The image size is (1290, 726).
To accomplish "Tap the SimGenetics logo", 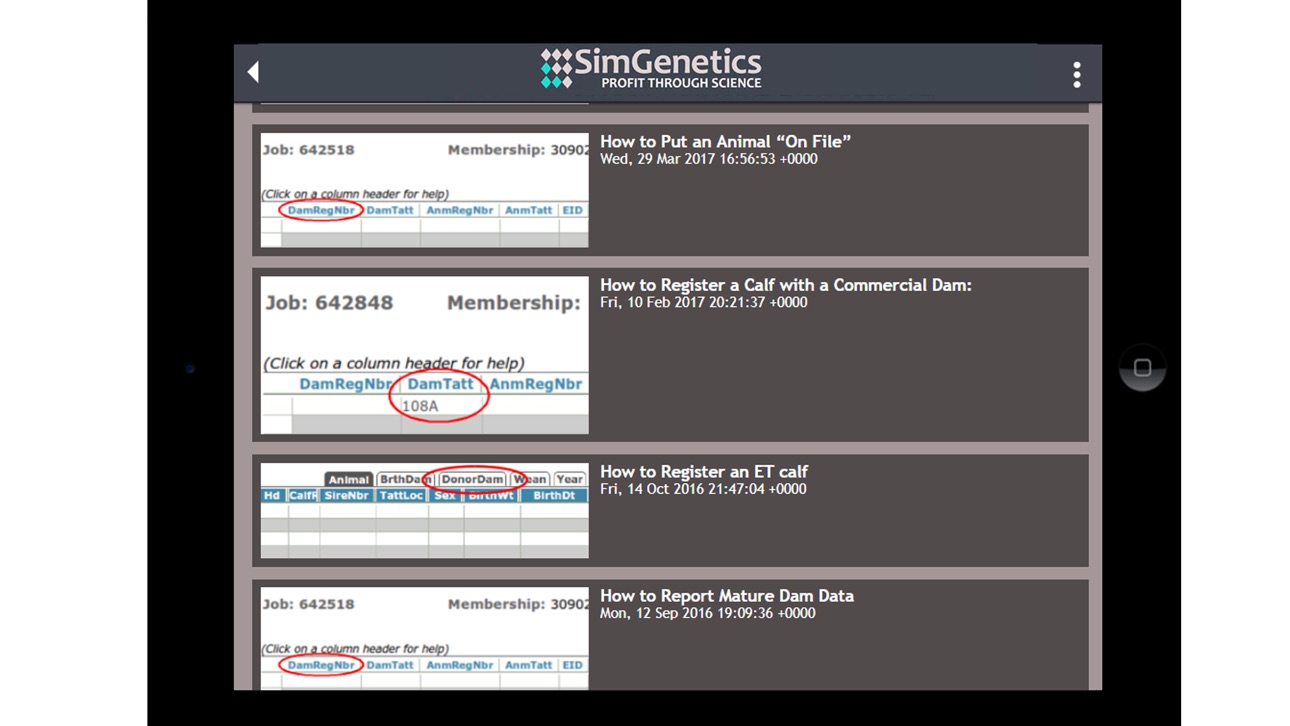I will [651, 69].
